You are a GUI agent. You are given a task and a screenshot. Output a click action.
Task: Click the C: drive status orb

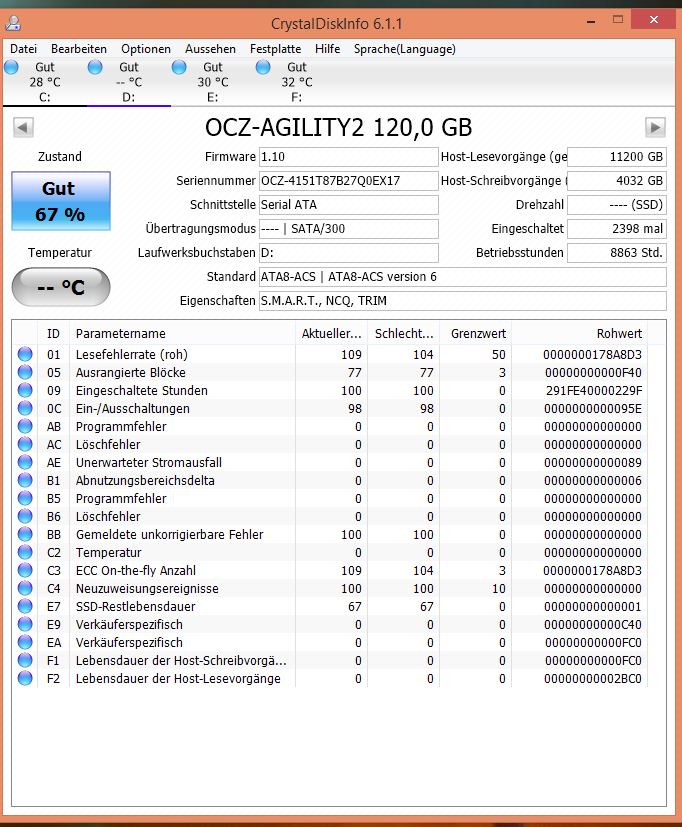pos(11,67)
